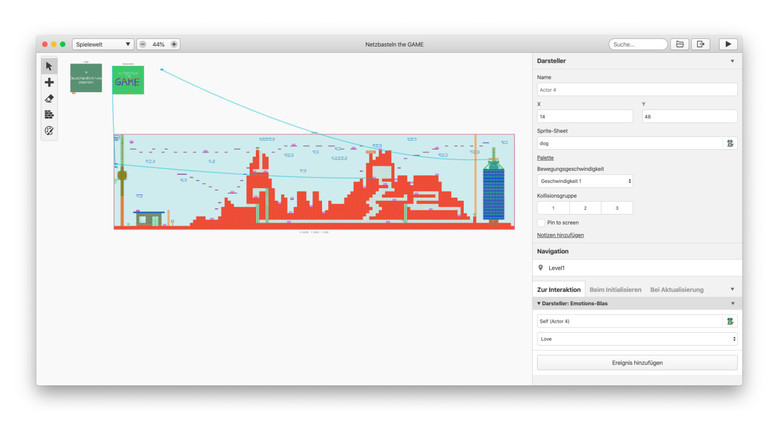The height and width of the screenshot is (432, 768).
Task: Open the Love emotion dropdown
Action: (637, 339)
